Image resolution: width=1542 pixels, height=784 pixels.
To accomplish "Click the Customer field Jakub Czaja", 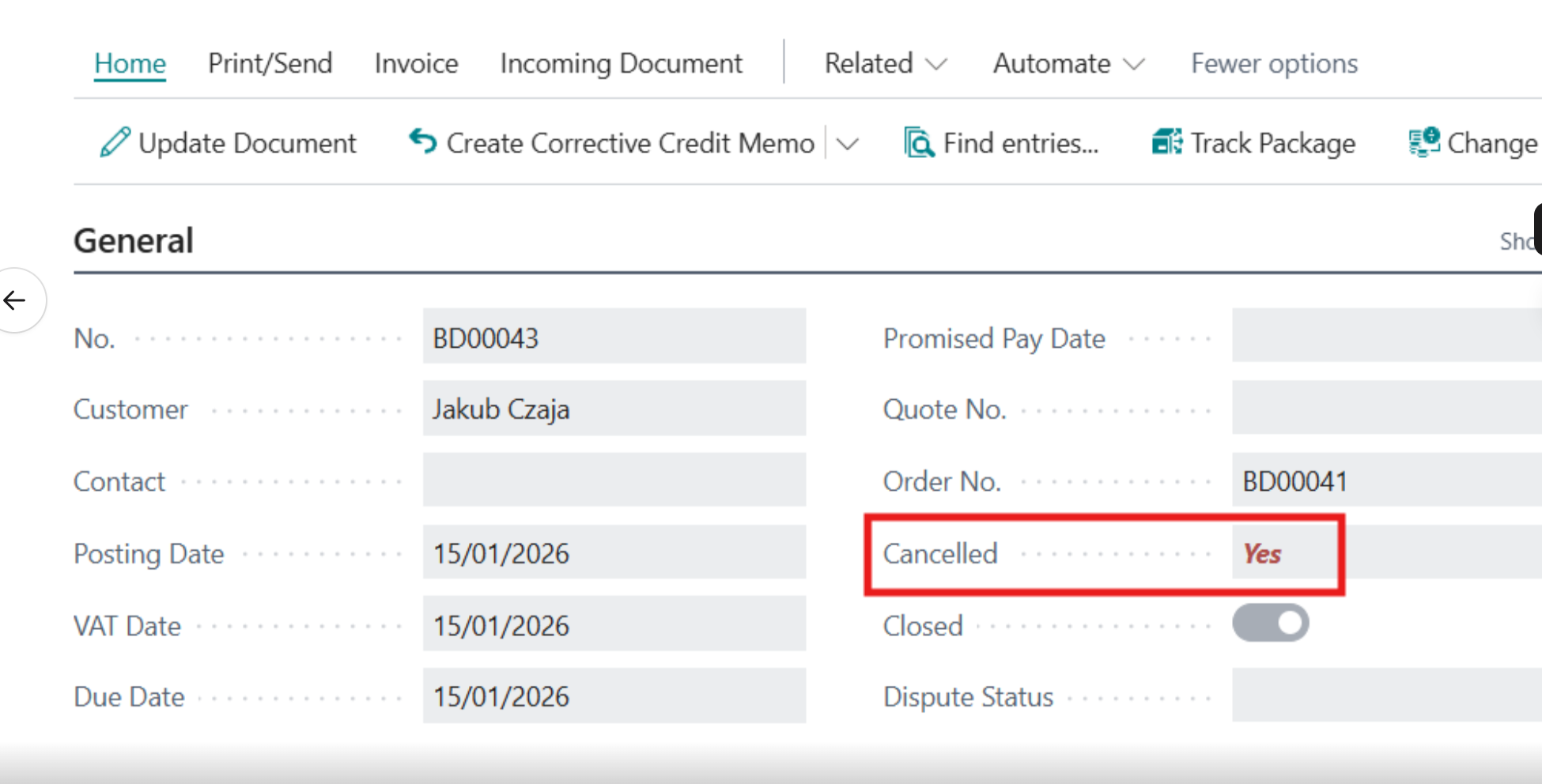I will click(x=614, y=409).
